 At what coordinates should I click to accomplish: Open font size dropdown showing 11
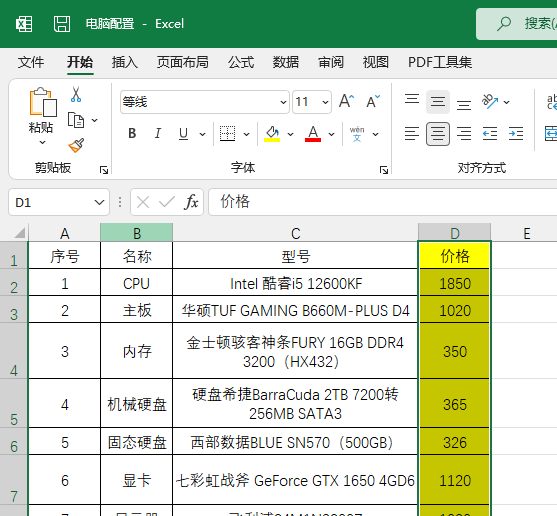point(325,102)
